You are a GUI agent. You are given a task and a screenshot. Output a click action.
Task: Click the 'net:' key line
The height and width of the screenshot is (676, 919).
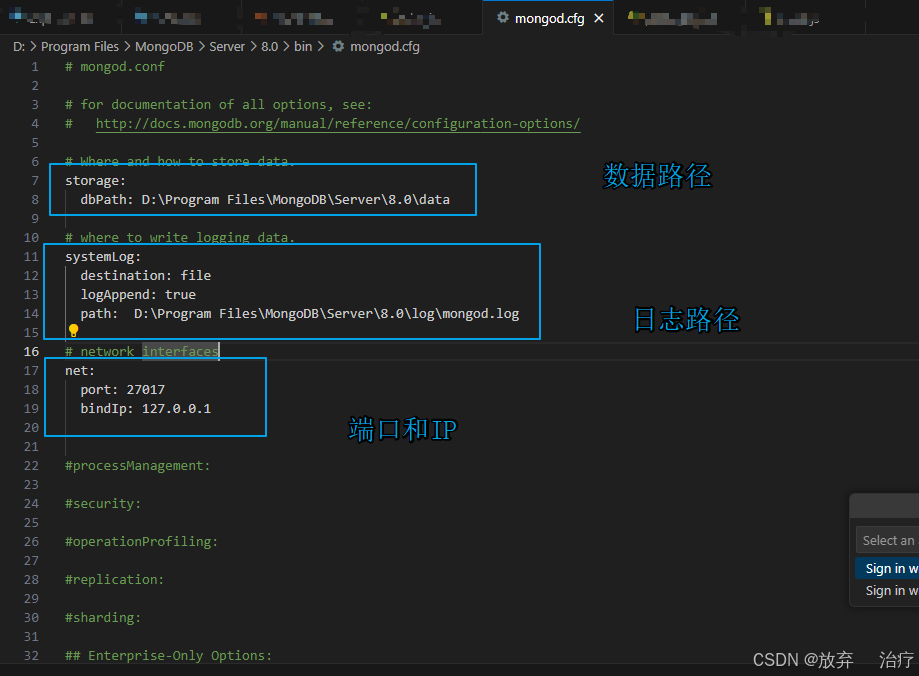[x=80, y=371]
